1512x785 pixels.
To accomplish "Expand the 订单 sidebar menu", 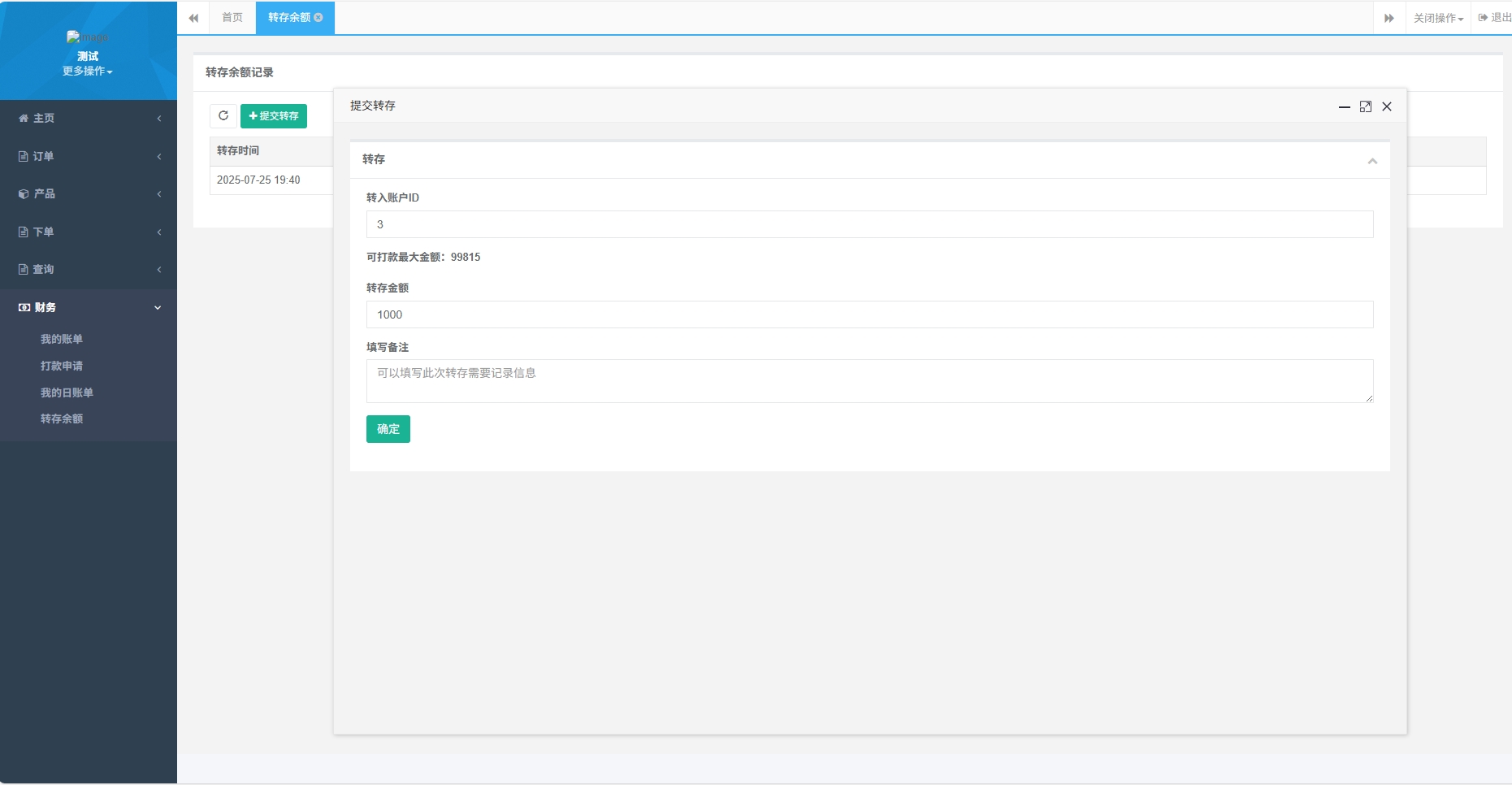I will click(x=88, y=156).
